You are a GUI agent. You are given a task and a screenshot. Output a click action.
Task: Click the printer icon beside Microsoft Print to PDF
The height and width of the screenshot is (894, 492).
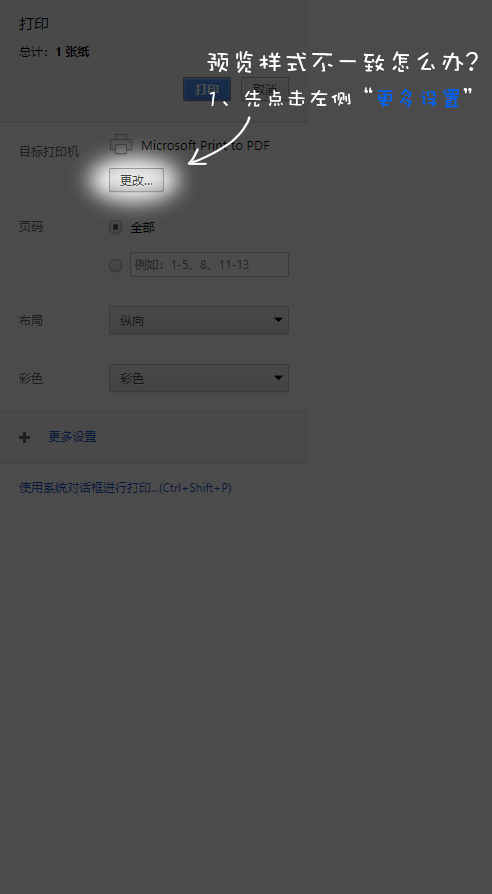click(x=121, y=144)
